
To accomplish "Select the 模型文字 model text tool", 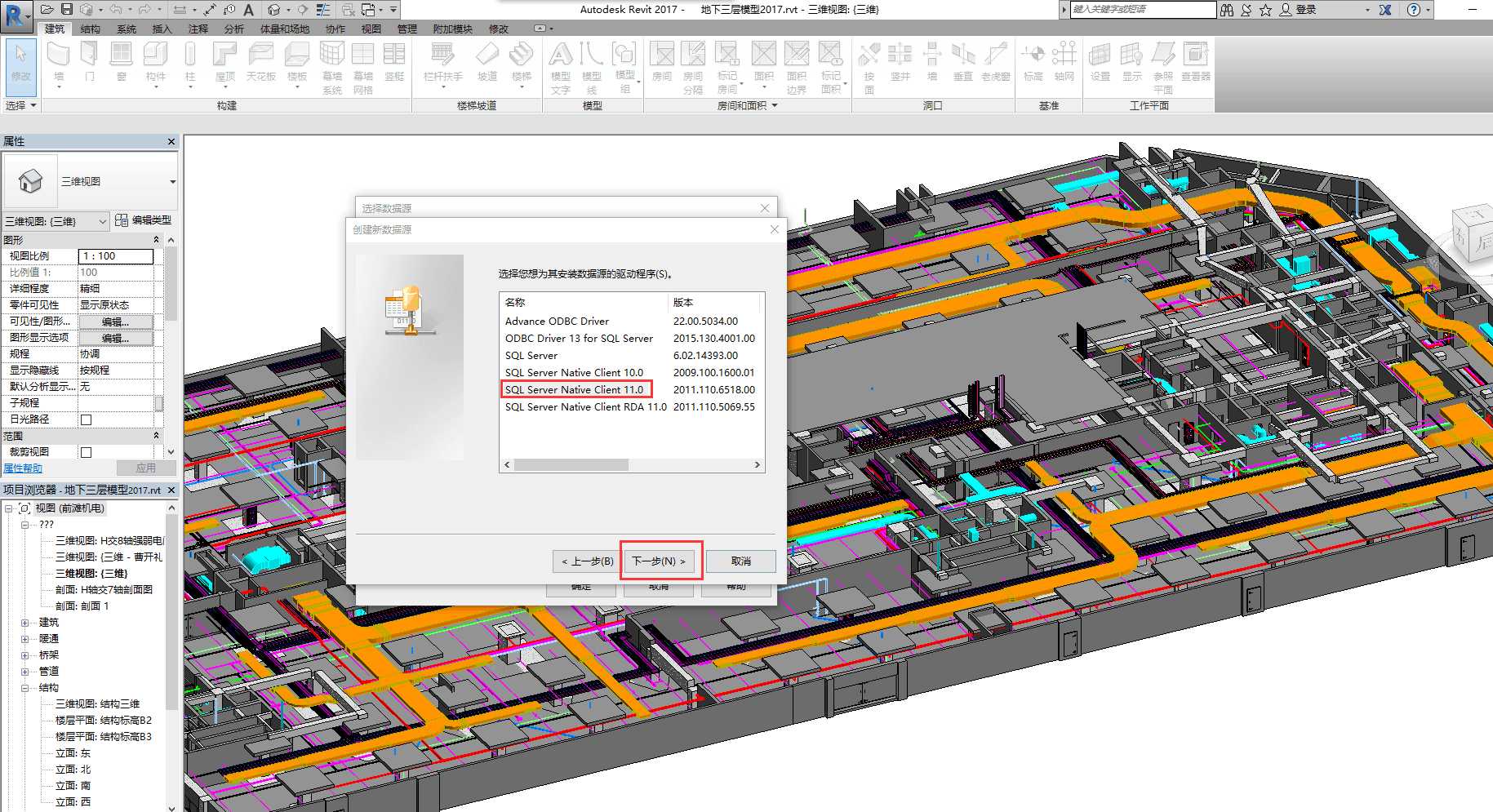I will 561,68.
